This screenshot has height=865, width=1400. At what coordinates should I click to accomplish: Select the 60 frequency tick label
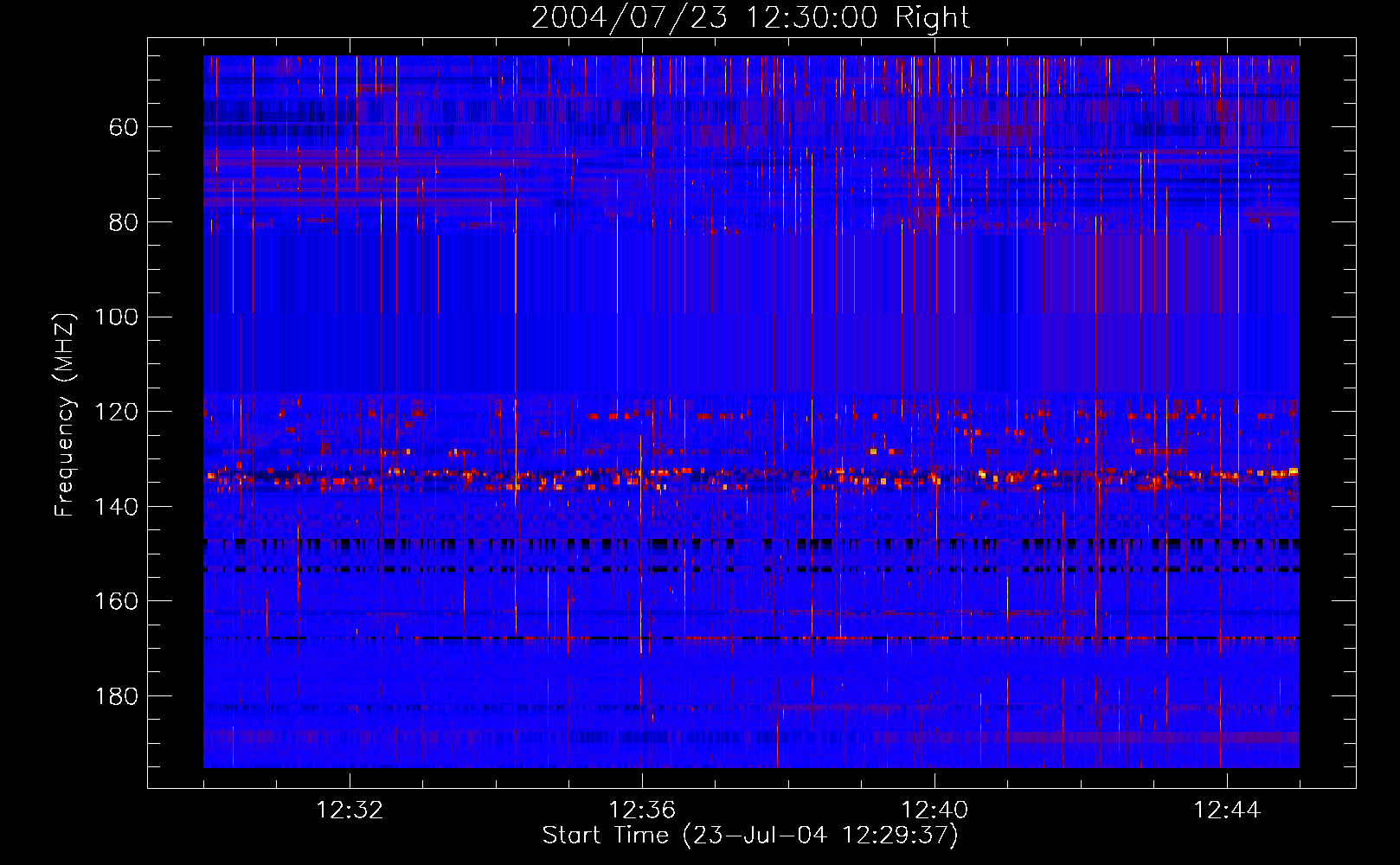click(x=124, y=127)
